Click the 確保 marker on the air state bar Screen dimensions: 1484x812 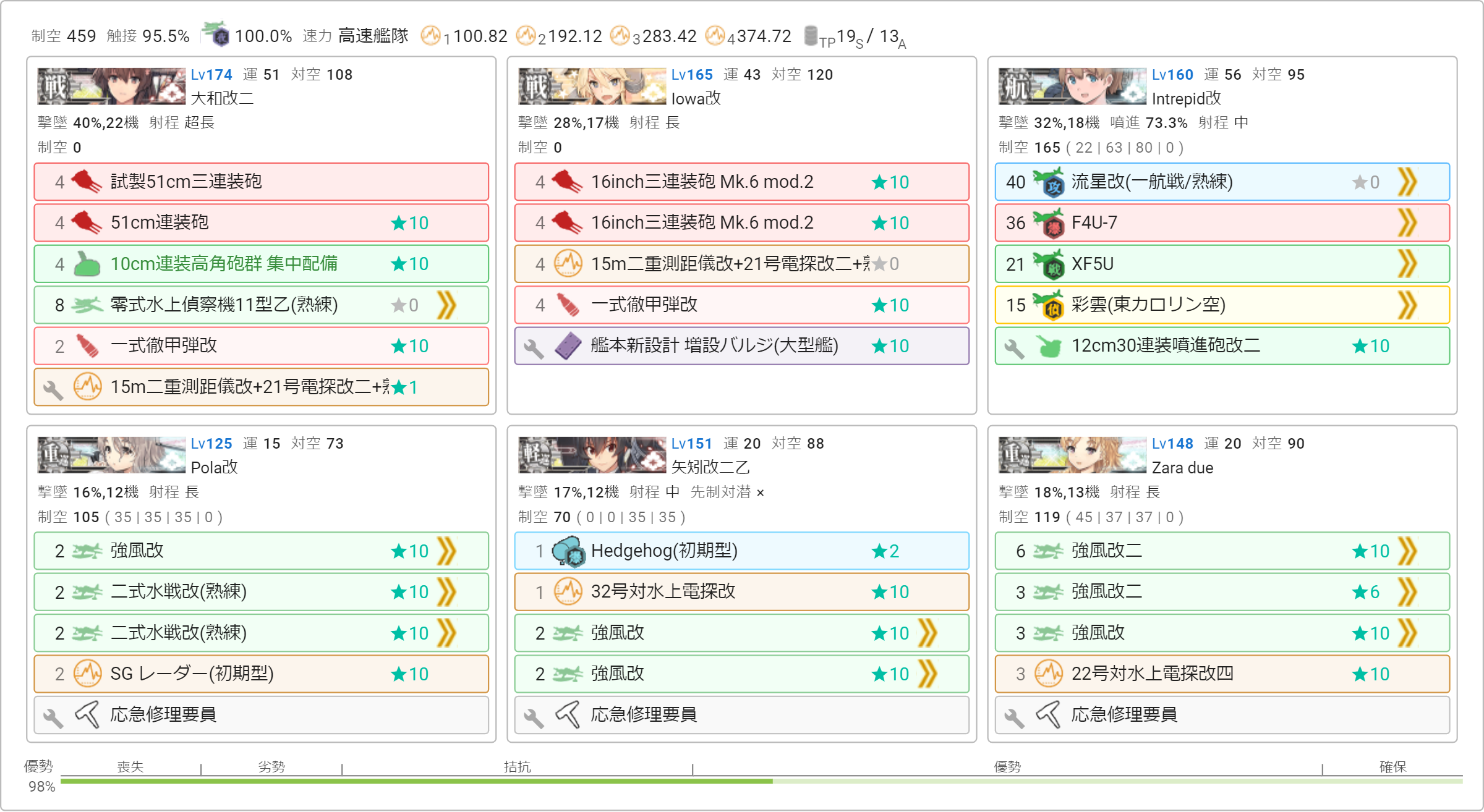tap(1392, 767)
